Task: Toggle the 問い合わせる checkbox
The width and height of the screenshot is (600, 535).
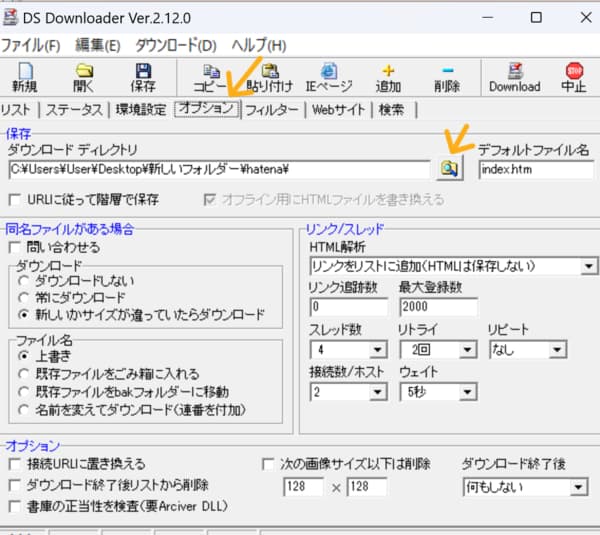Action: (x=15, y=246)
